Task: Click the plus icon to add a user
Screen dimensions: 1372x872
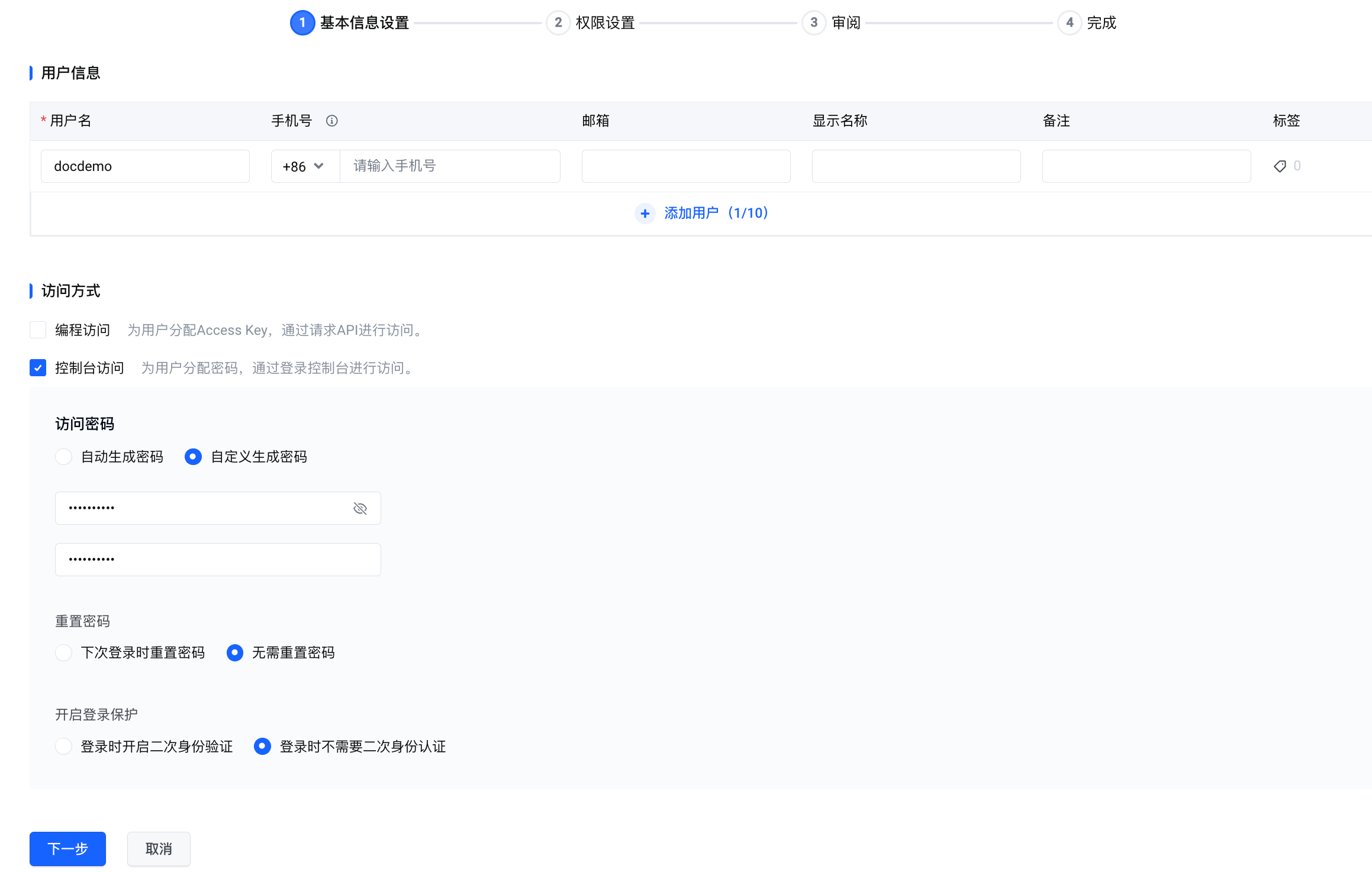Action: click(x=645, y=213)
